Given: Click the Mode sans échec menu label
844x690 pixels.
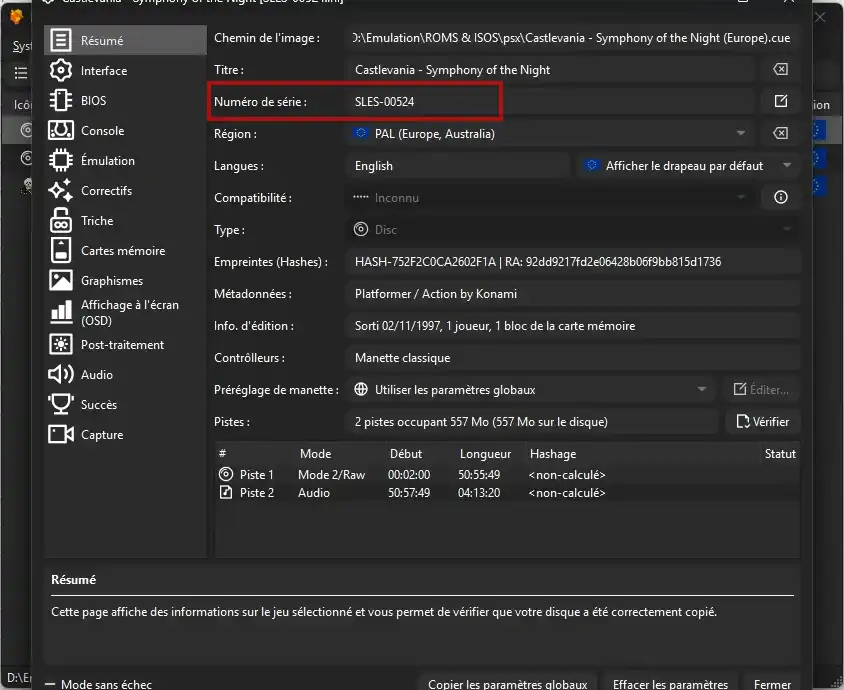Looking at the screenshot, I should [x=106, y=684].
